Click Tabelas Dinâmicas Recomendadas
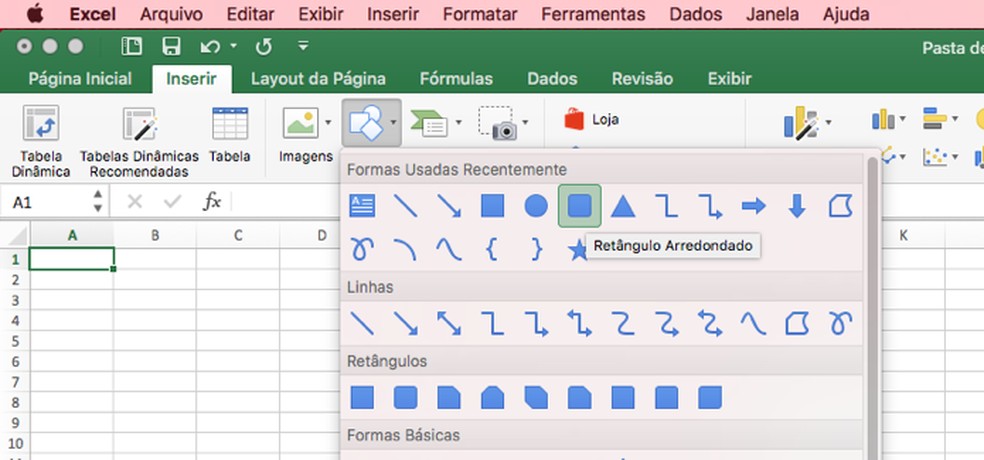Viewport: 984px width, 460px height. [x=139, y=141]
